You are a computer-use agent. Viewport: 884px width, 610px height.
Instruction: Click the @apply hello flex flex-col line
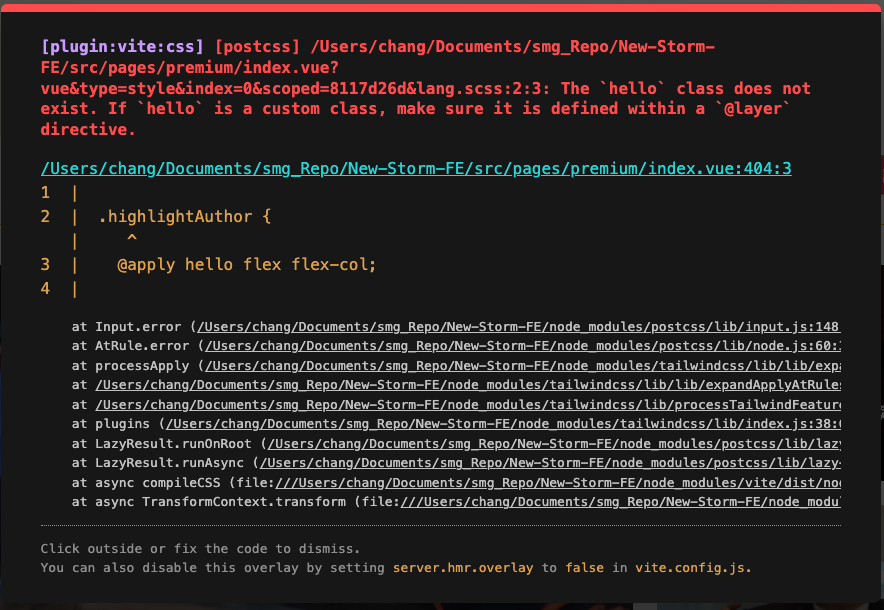point(246,265)
